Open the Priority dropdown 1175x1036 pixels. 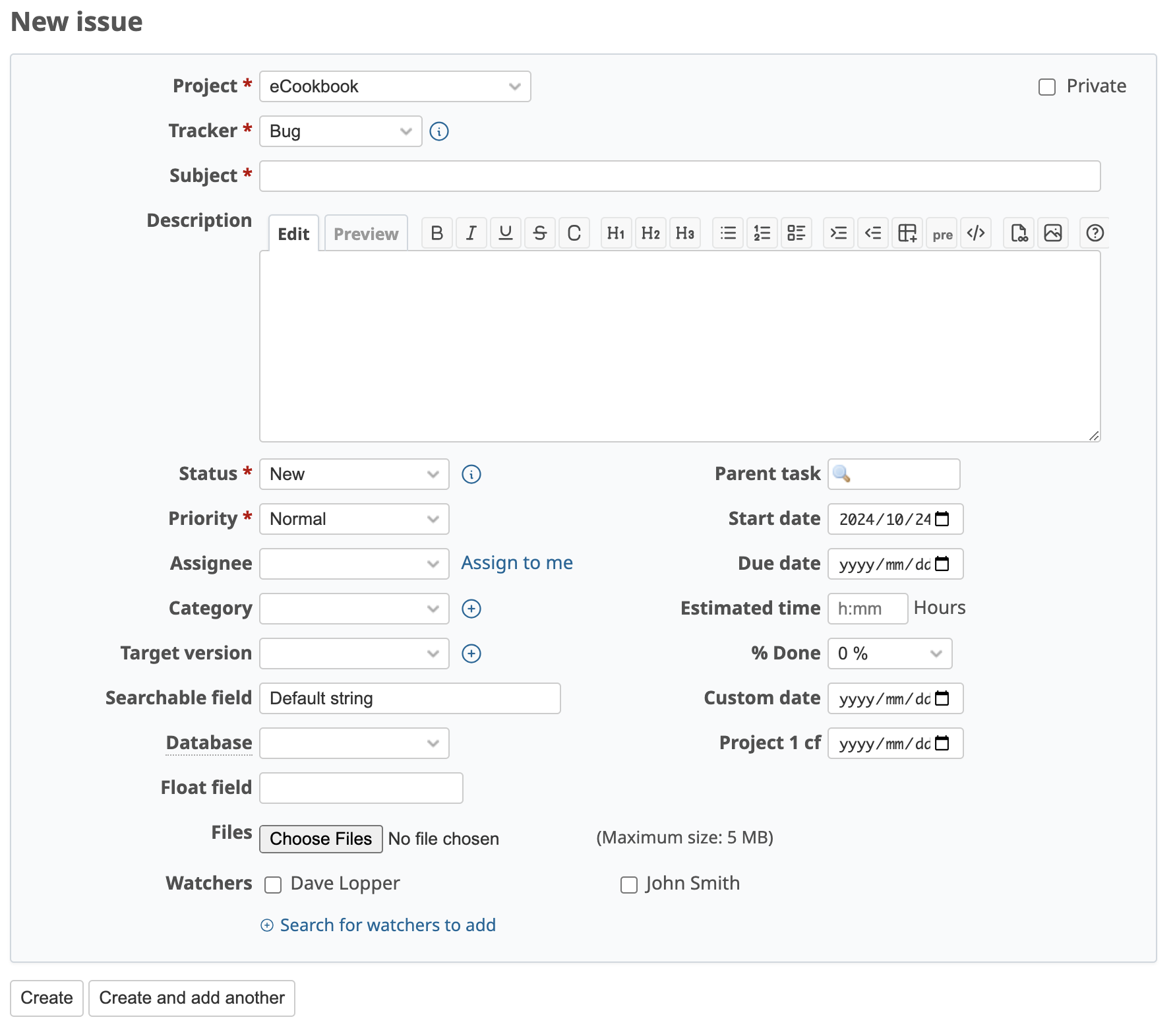(354, 519)
